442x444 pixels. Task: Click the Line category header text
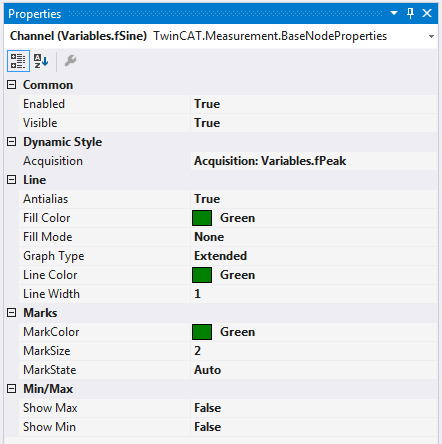point(34,180)
